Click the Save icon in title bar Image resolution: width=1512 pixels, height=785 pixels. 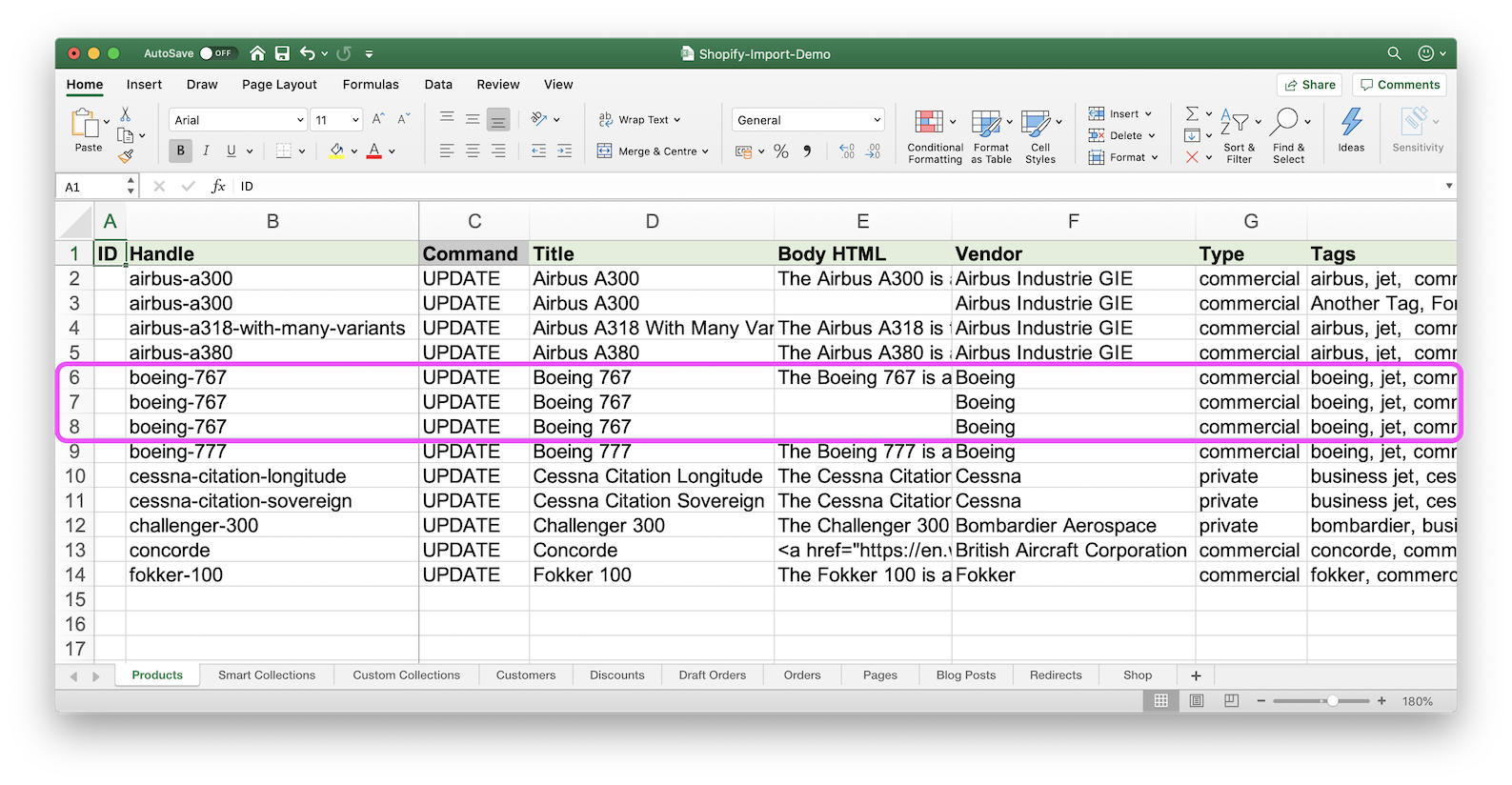coord(282,53)
